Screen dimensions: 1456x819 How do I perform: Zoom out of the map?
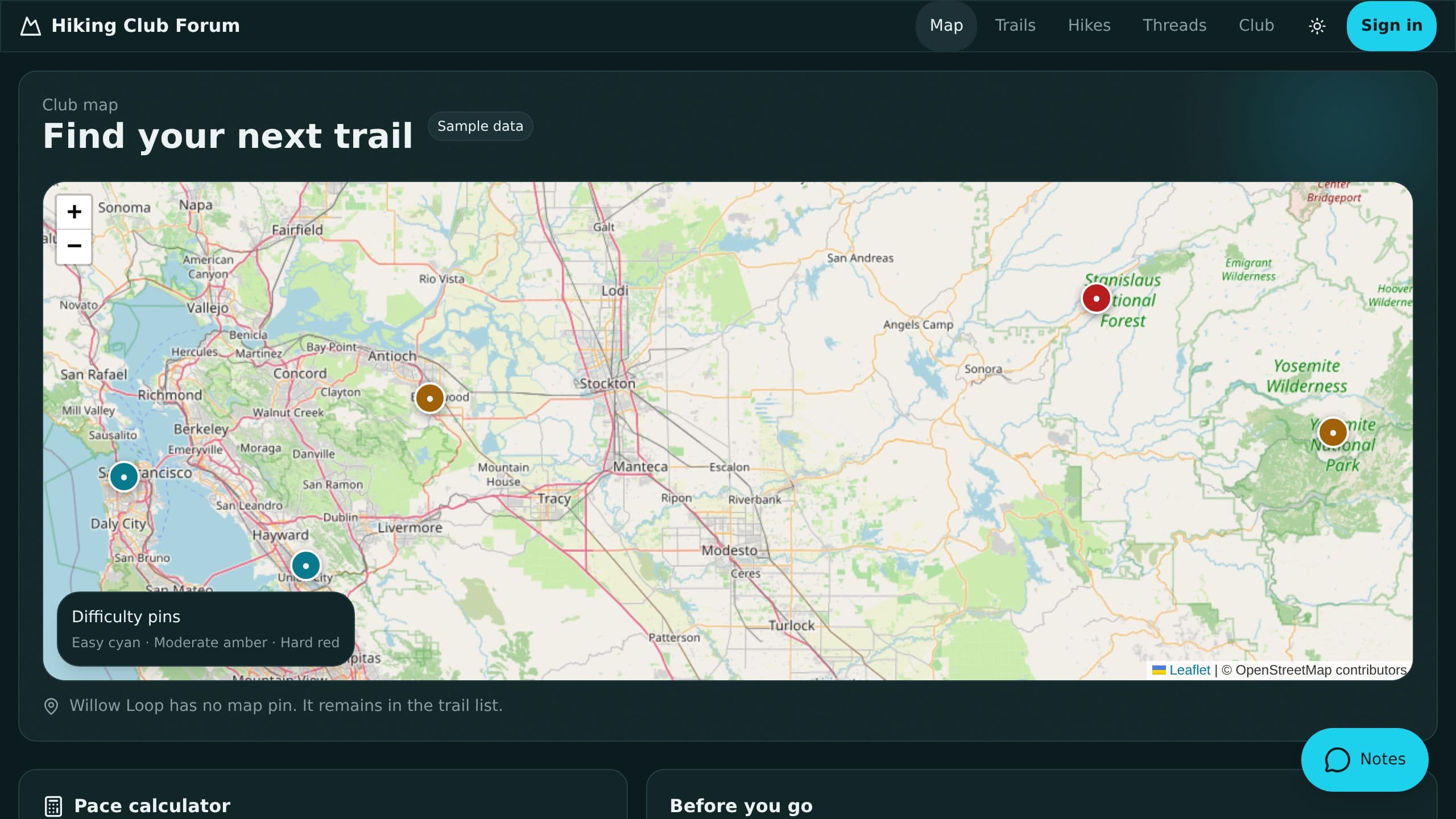74,246
